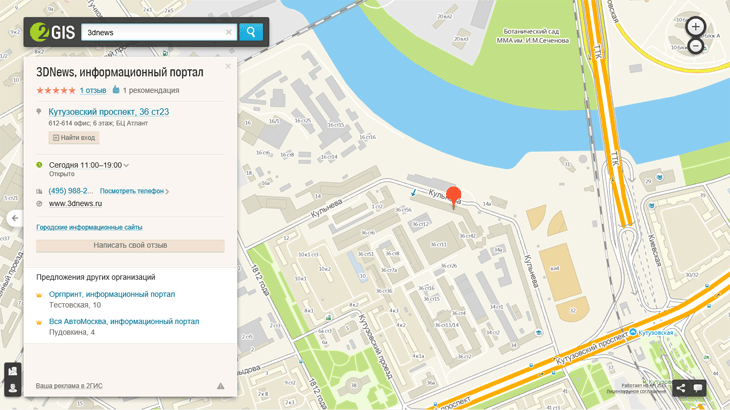
Task: Open the feedback chat bubble icon
Action: (x=698, y=388)
